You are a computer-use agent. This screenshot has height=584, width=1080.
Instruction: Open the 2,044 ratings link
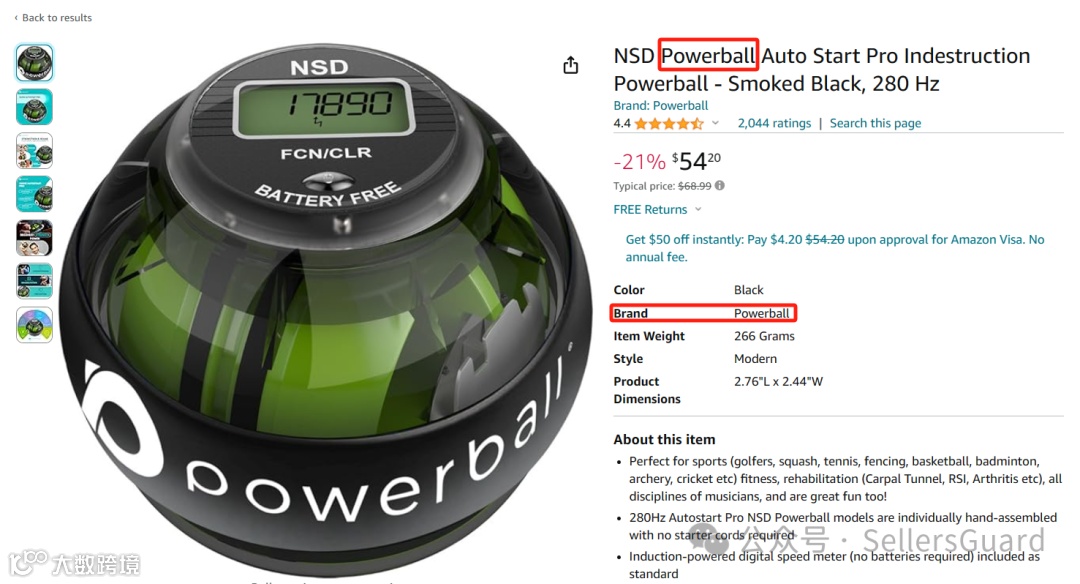774,123
